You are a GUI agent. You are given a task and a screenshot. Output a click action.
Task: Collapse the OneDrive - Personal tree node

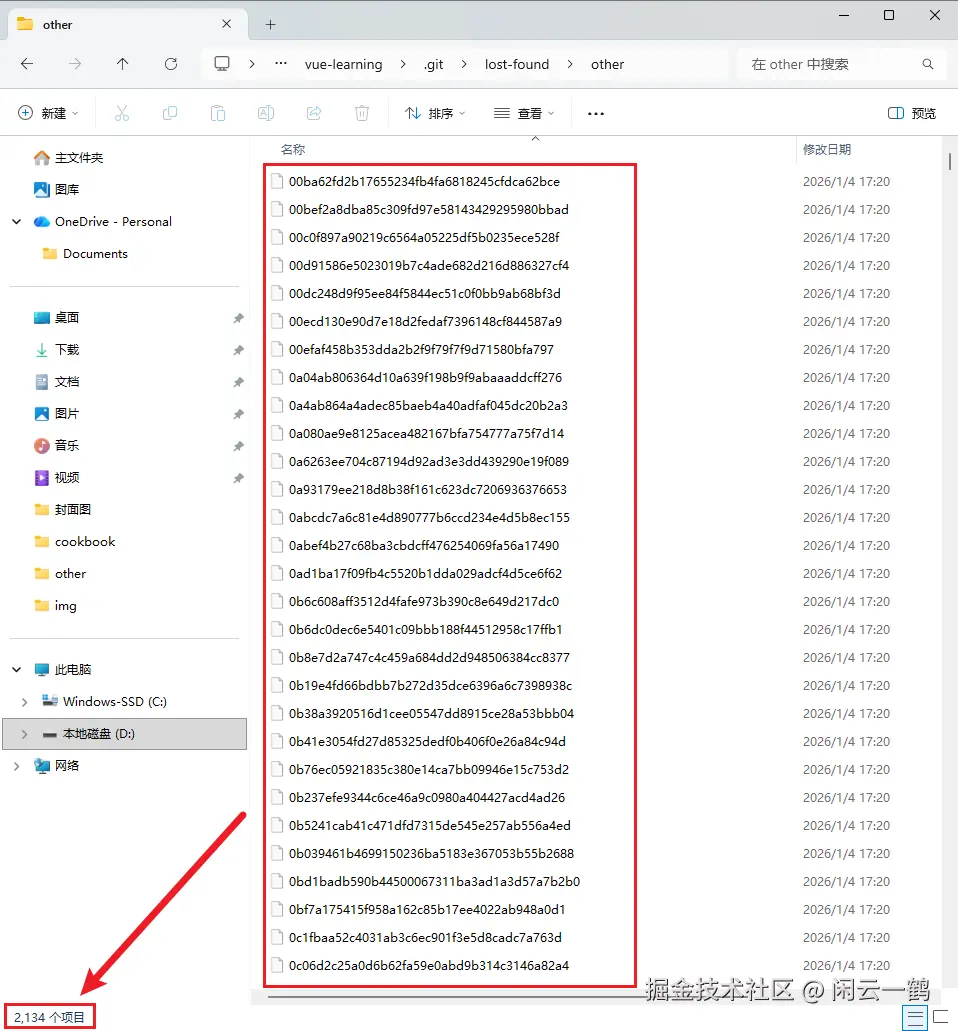(16, 222)
